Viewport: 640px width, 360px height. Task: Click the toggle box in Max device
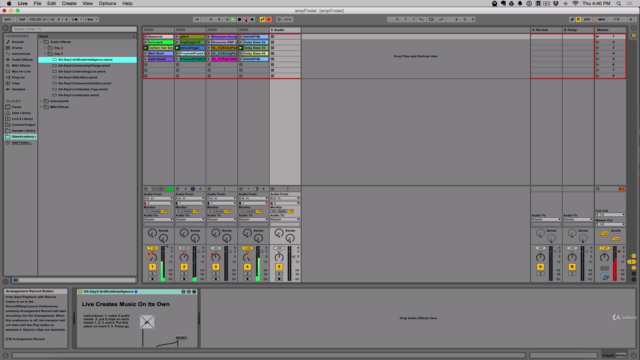click(147, 322)
